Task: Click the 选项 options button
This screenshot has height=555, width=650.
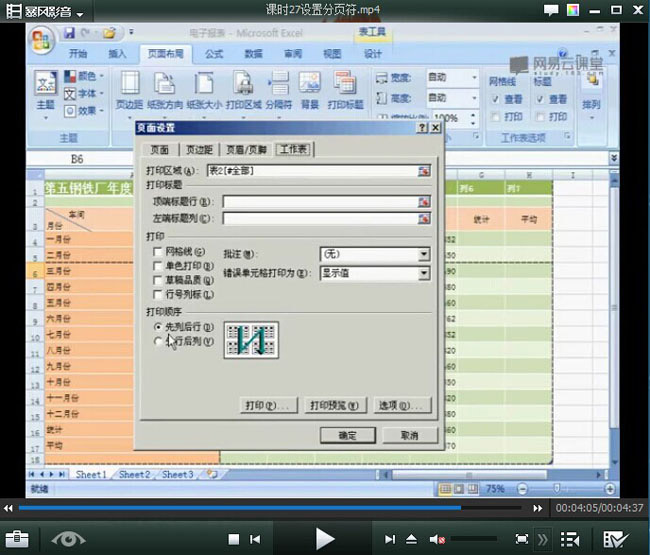Action: 402,405
